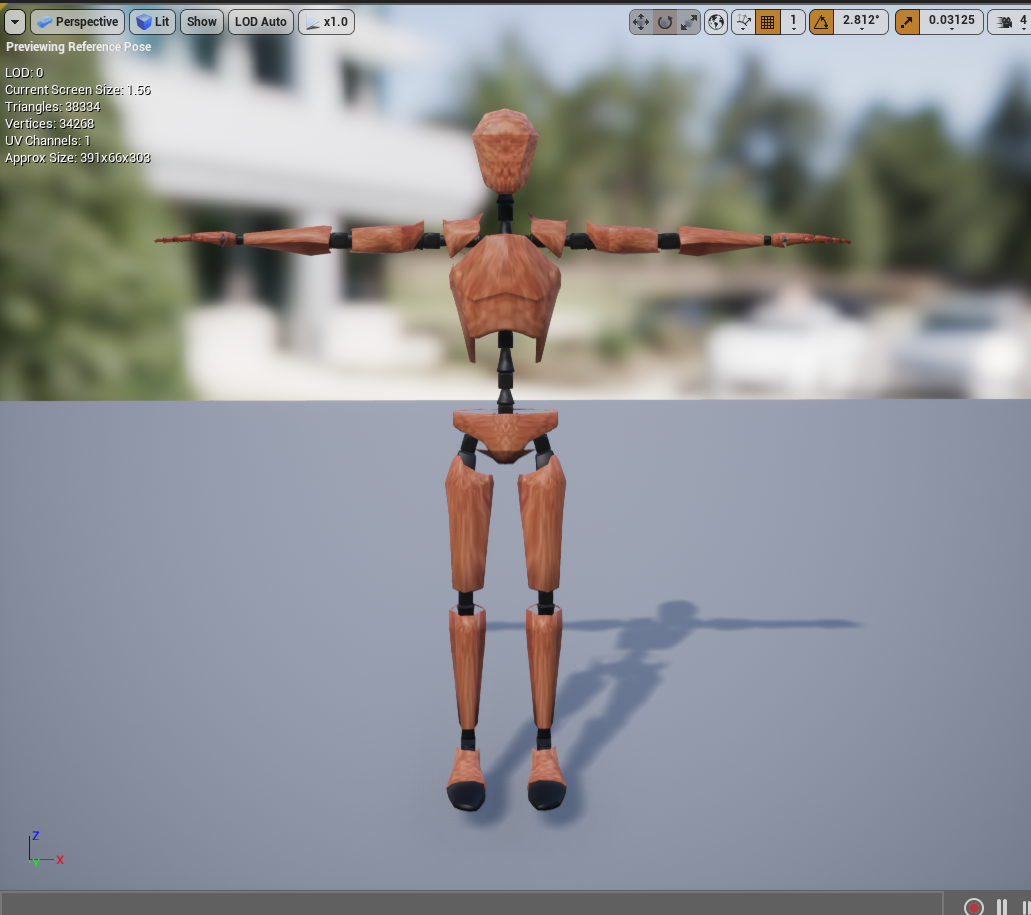
Task: Click the Triangles: 38334 stat text
Action: point(53,106)
